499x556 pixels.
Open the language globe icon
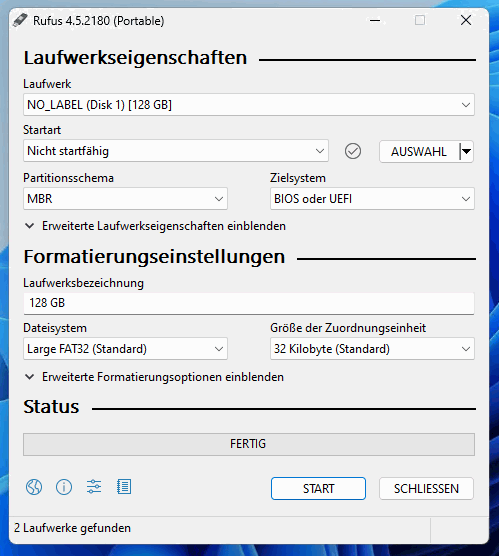click(34, 487)
